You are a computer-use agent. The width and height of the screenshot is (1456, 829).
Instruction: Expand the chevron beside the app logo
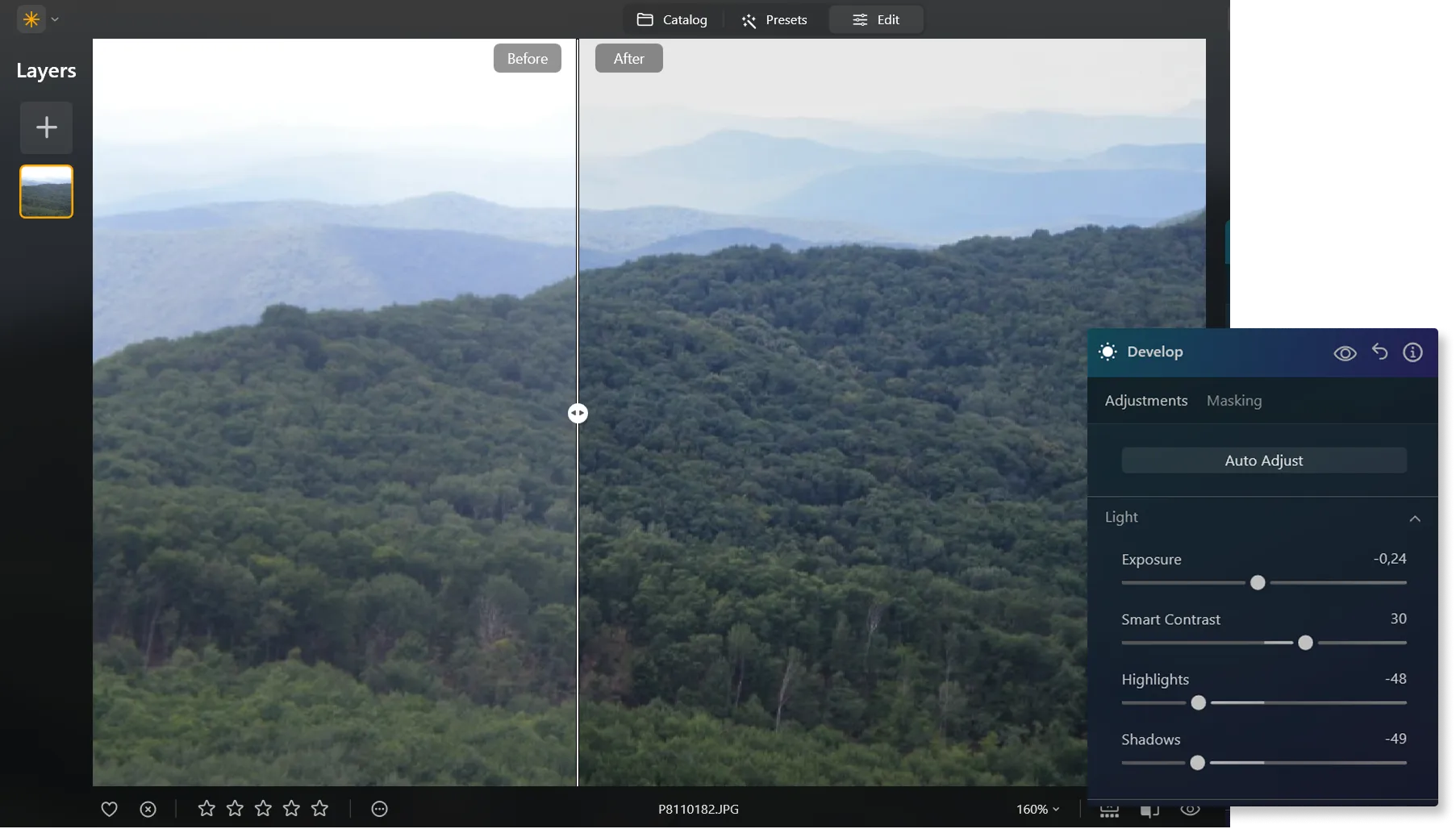55,19
